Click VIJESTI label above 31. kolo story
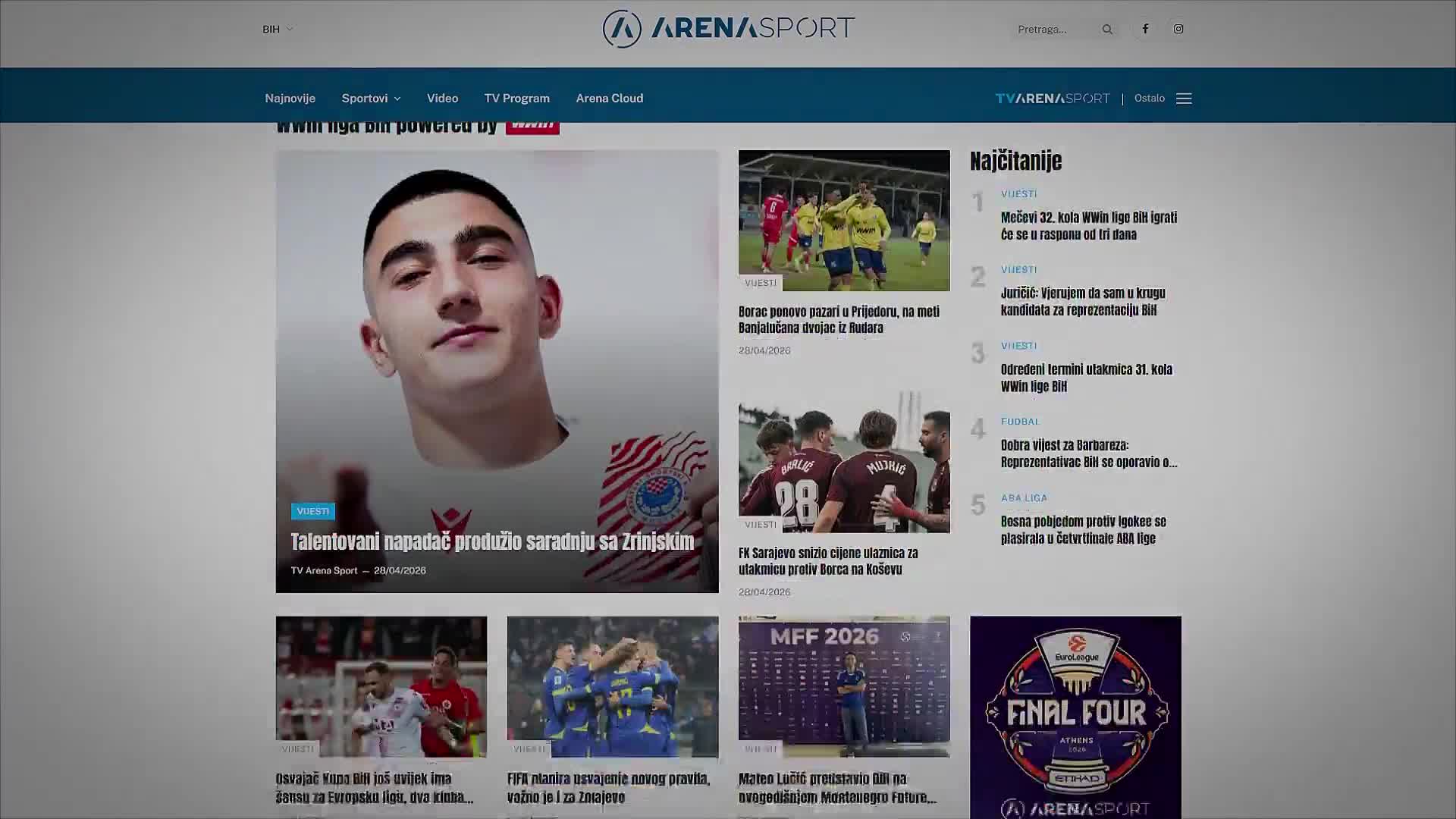Viewport: 1456px width, 819px height. (1018, 346)
